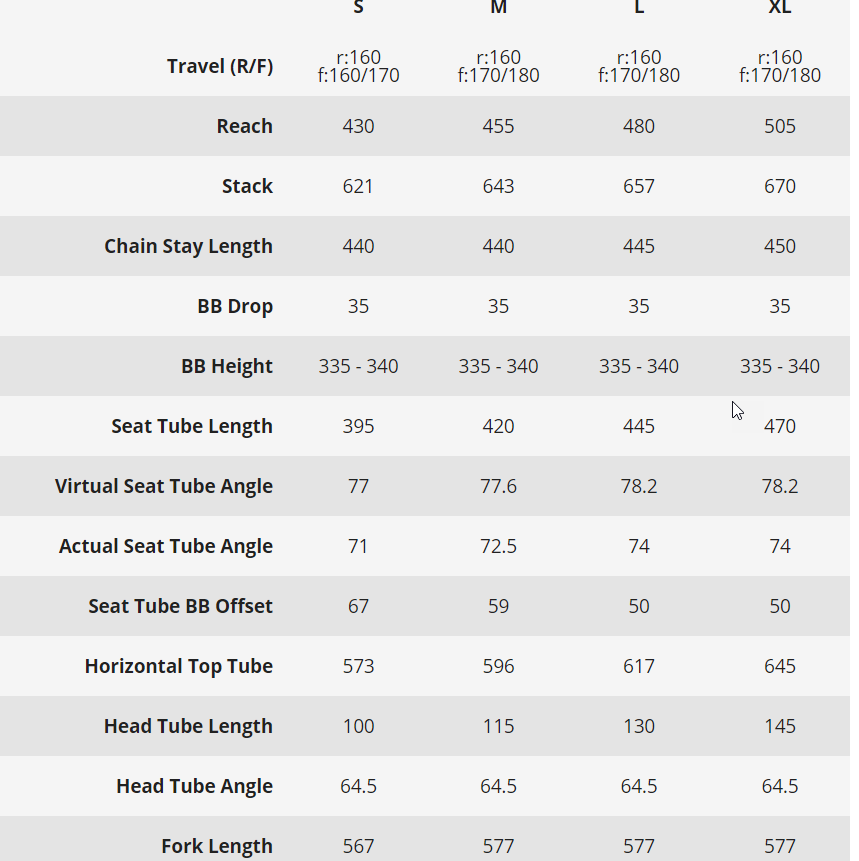This screenshot has height=861, width=859.
Task: Select Seat Tube BB Offset value 67
Action: [x=358, y=606]
